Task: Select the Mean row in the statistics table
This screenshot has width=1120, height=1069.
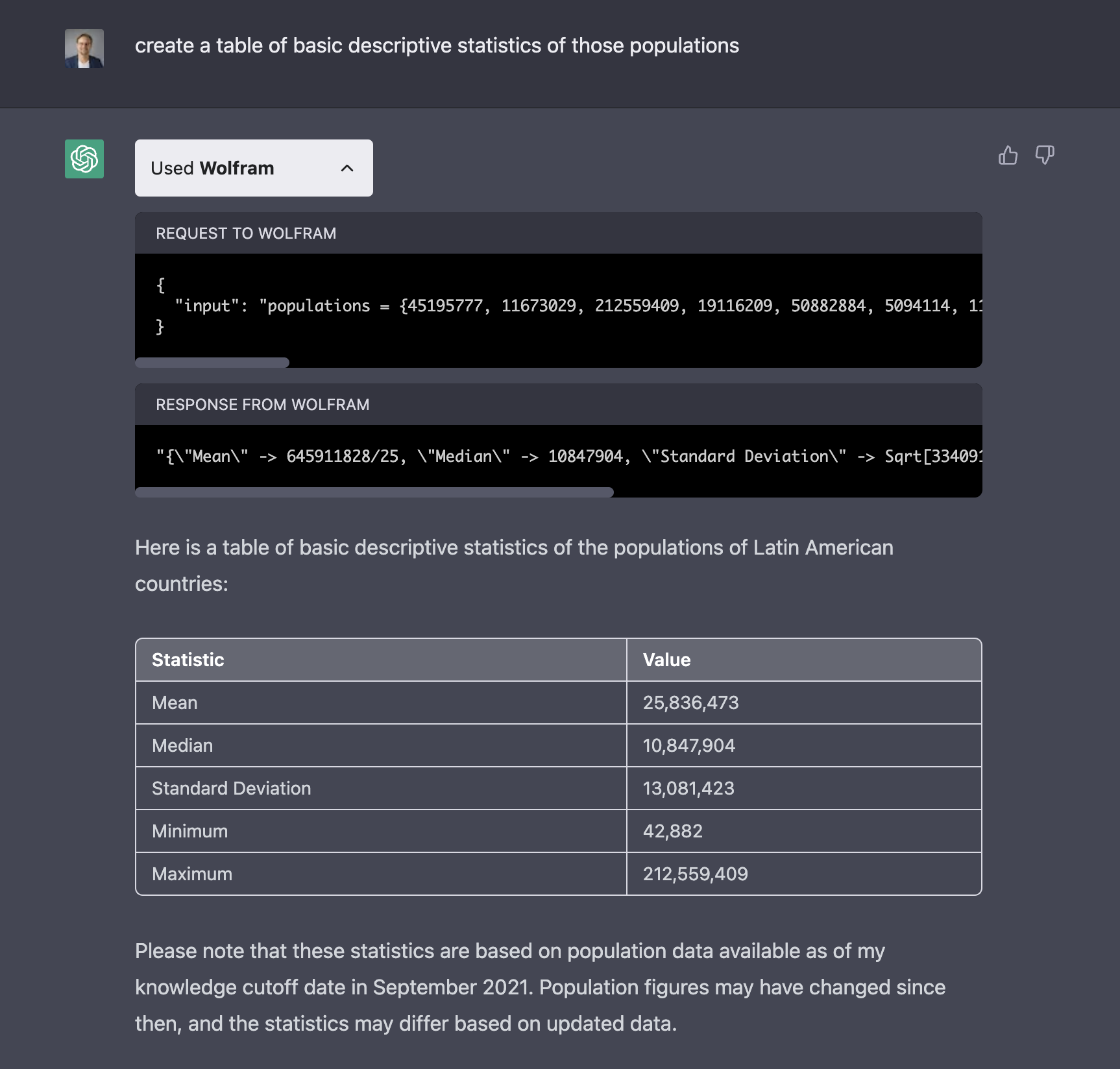Action: pos(380,703)
